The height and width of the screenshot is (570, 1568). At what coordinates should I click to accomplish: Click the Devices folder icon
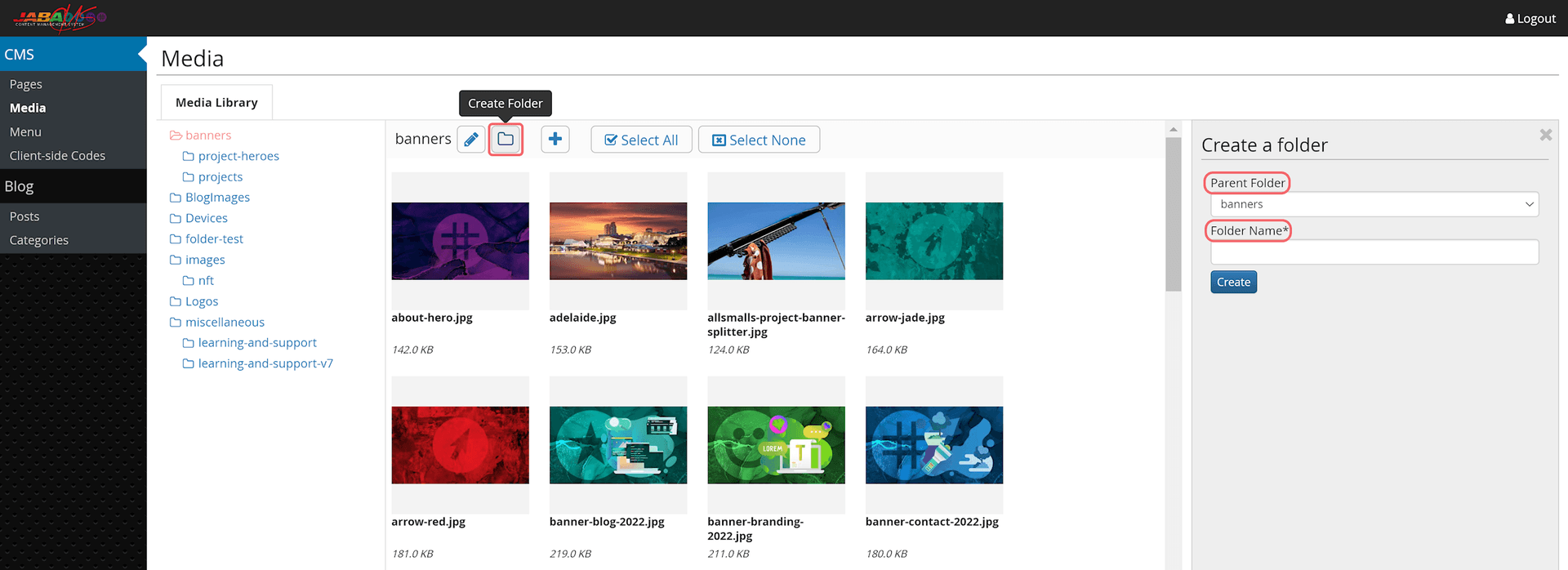tap(175, 218)
